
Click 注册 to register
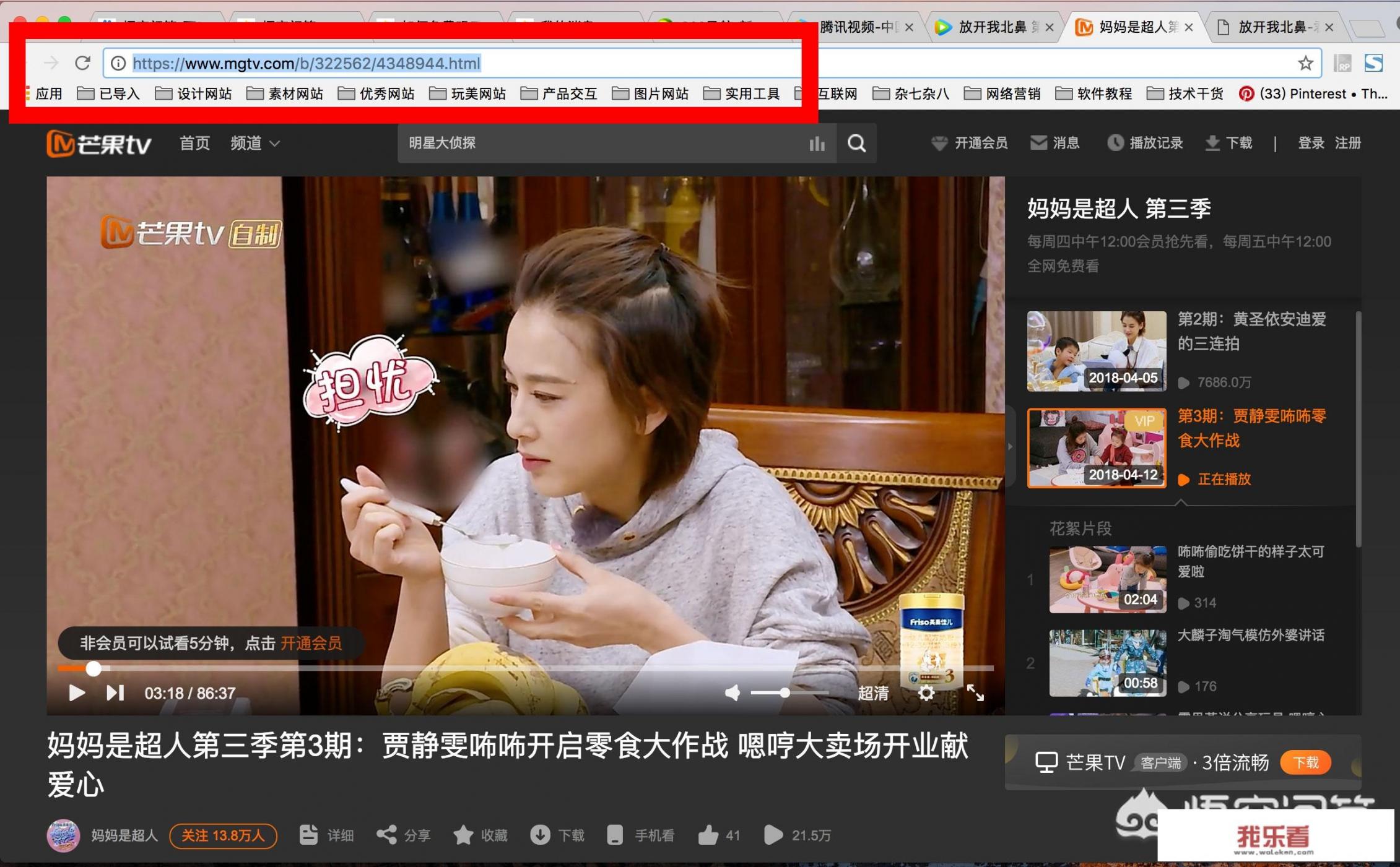pyautogui.click(x=1348, y=143)
